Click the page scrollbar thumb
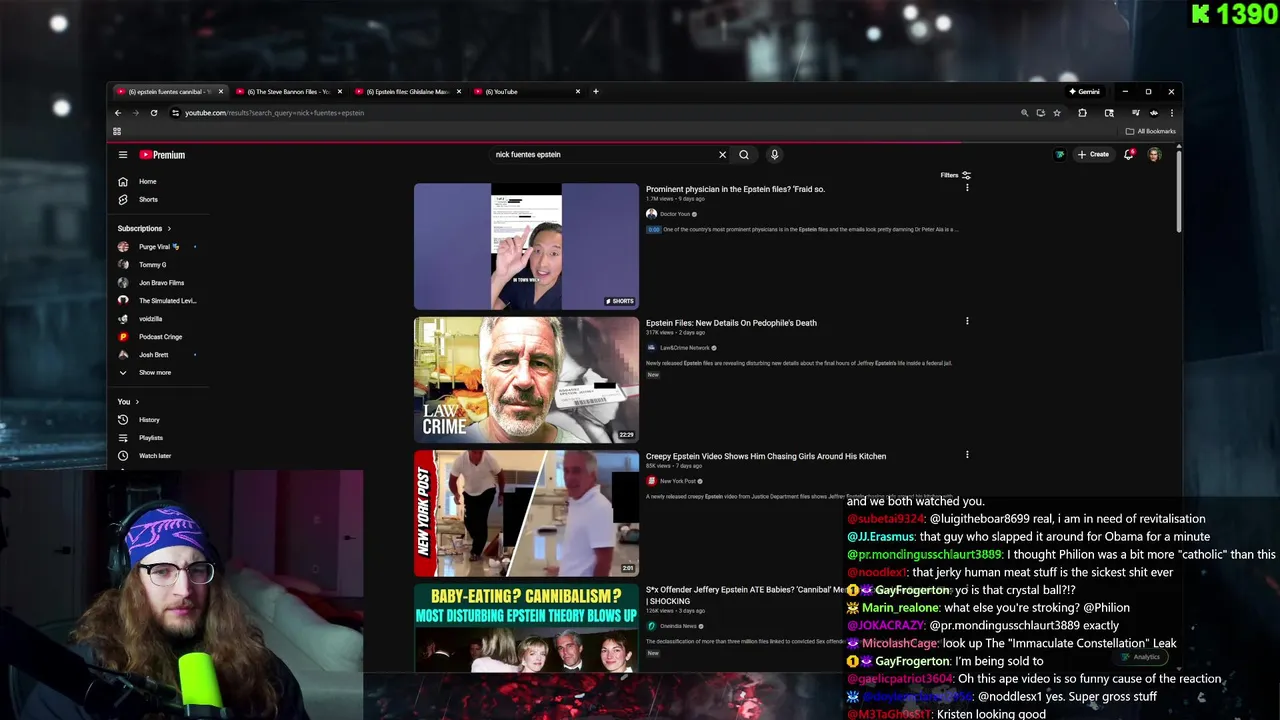 (x=1179, y=190)
